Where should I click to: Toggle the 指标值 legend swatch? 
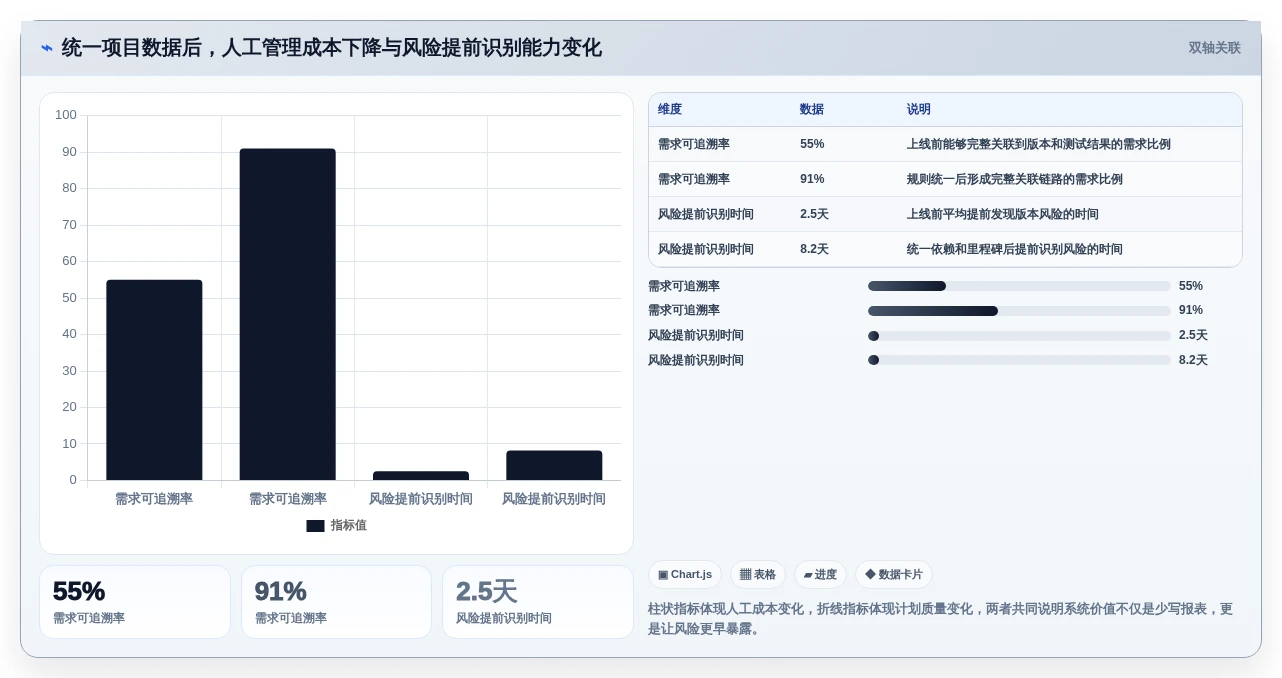315,526
